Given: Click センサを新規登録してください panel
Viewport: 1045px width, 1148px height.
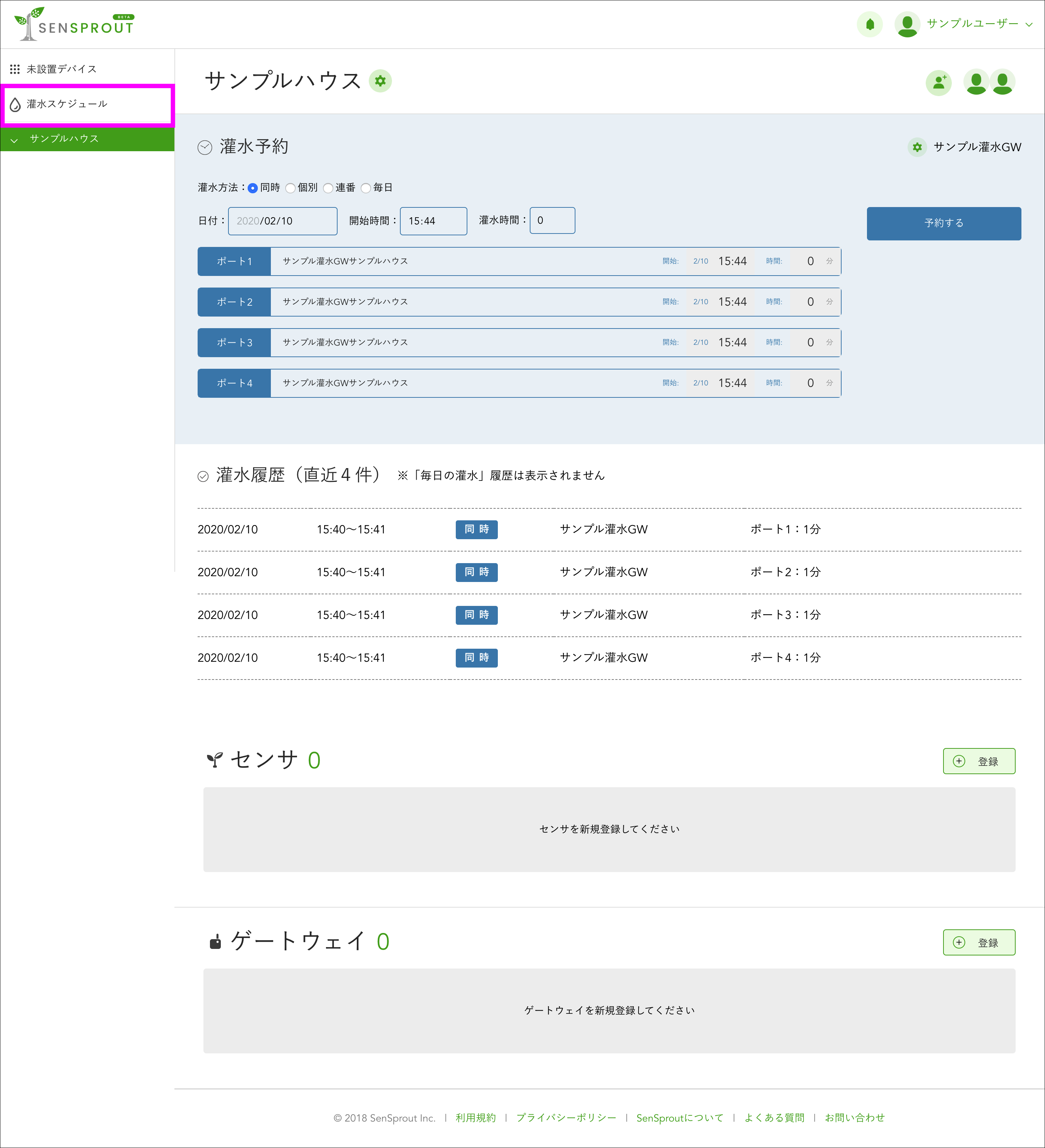Looking at the screenshot, I should [x=610, y=829].
